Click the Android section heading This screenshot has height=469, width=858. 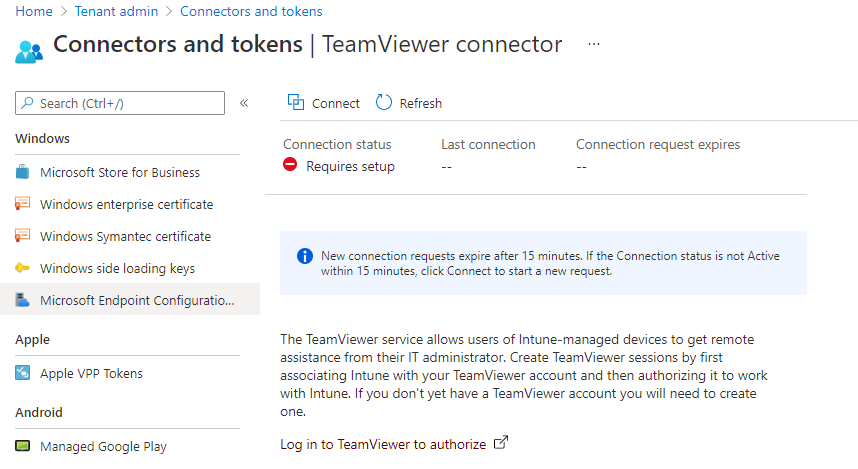click(39, 412)
